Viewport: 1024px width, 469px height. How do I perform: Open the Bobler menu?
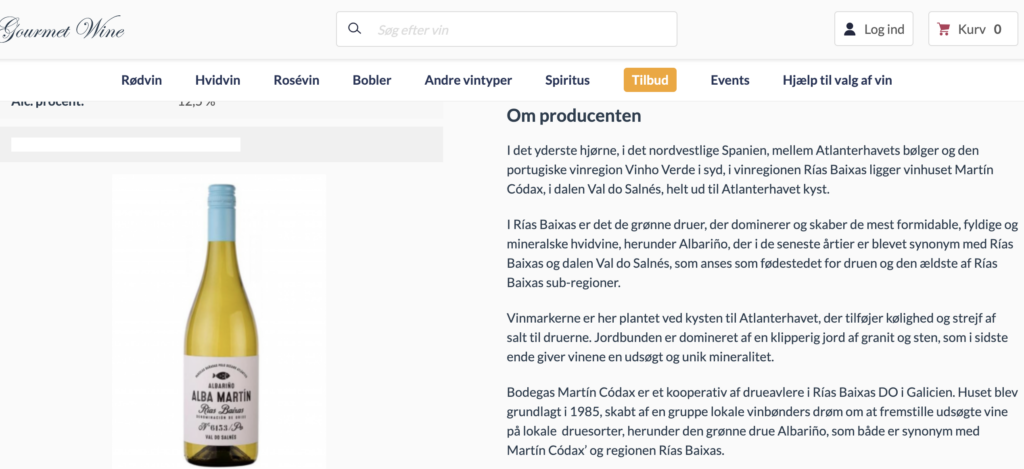tap(372, 80)
